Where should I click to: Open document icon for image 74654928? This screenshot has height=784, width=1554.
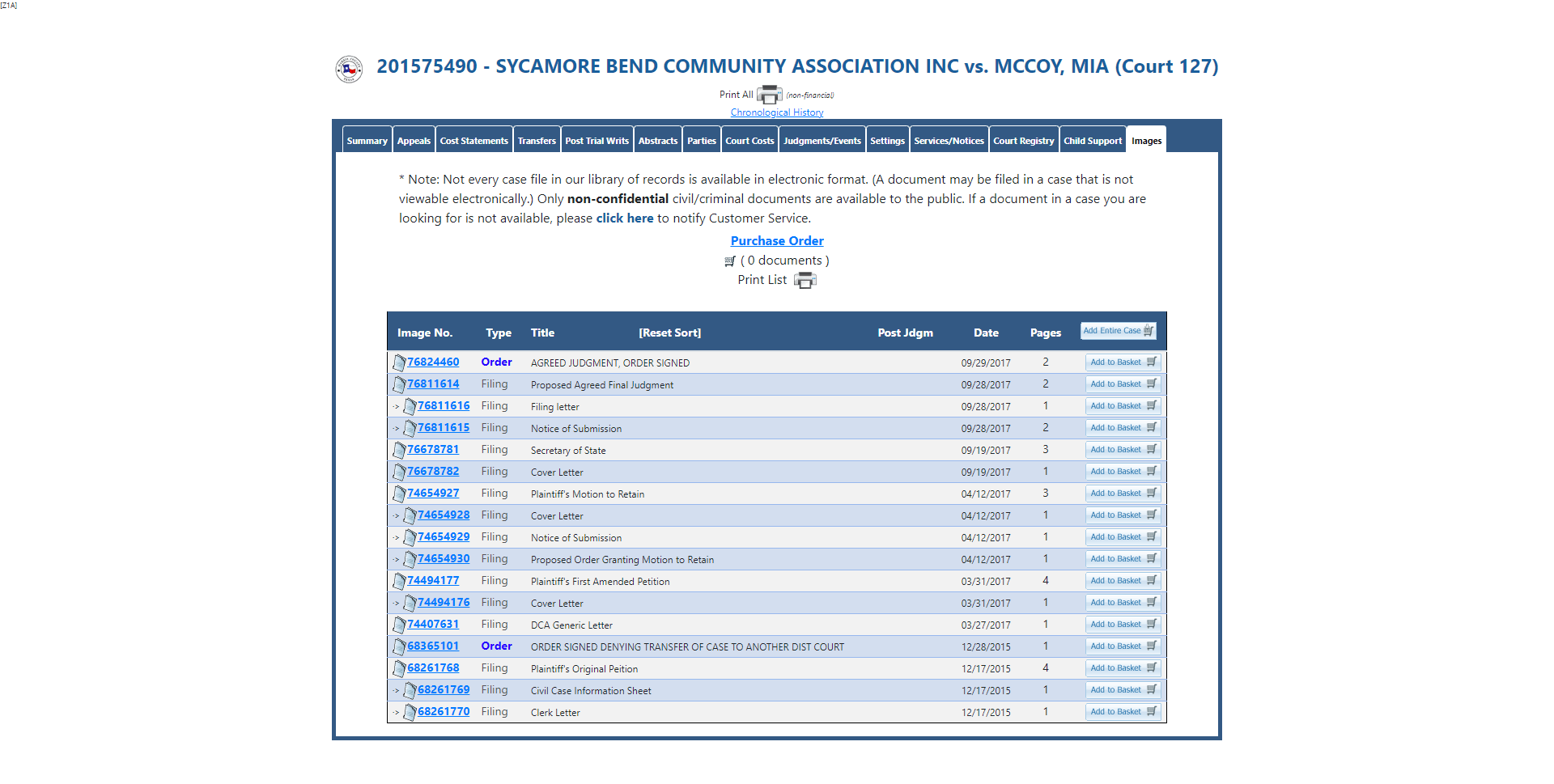click(410, 515)
